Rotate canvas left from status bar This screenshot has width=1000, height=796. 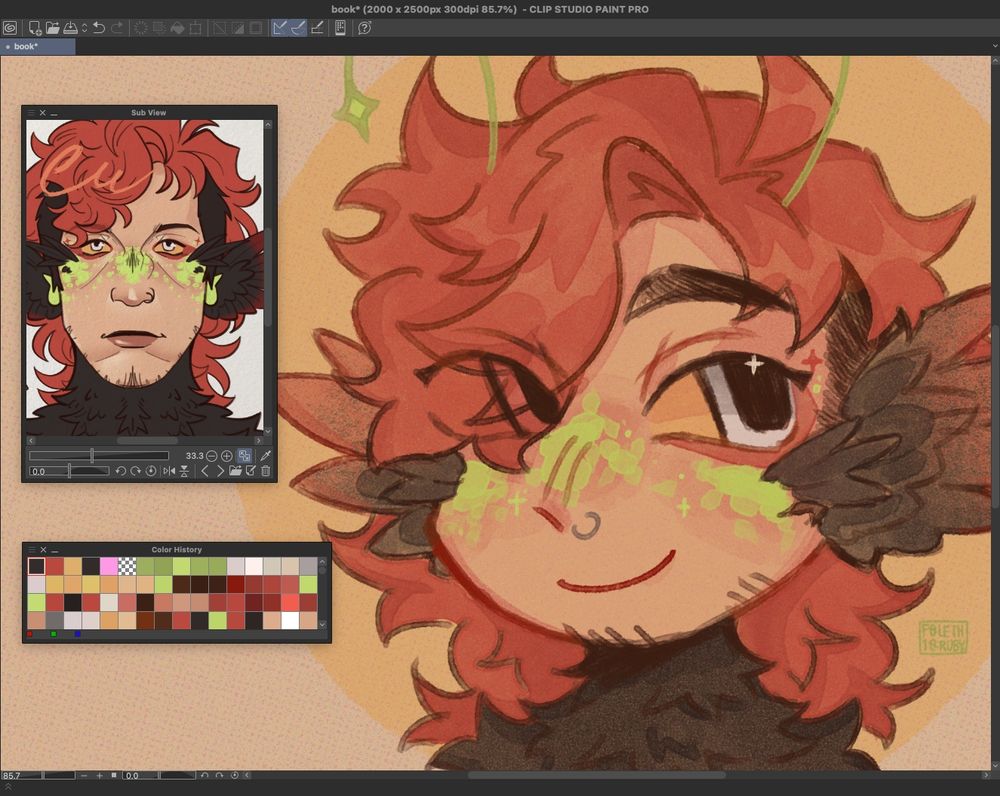[204, 776]
